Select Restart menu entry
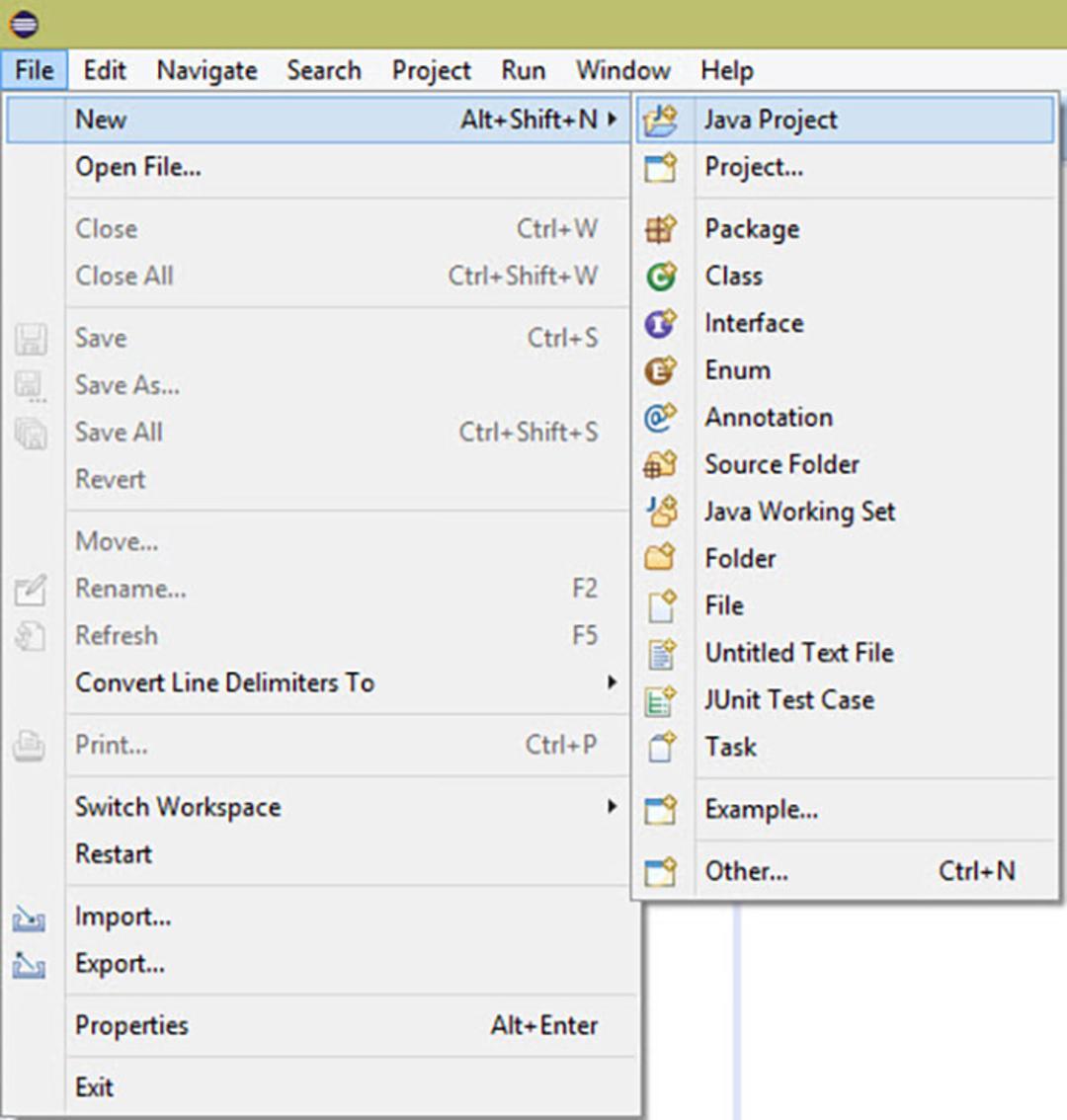 (x=114, y=854)
